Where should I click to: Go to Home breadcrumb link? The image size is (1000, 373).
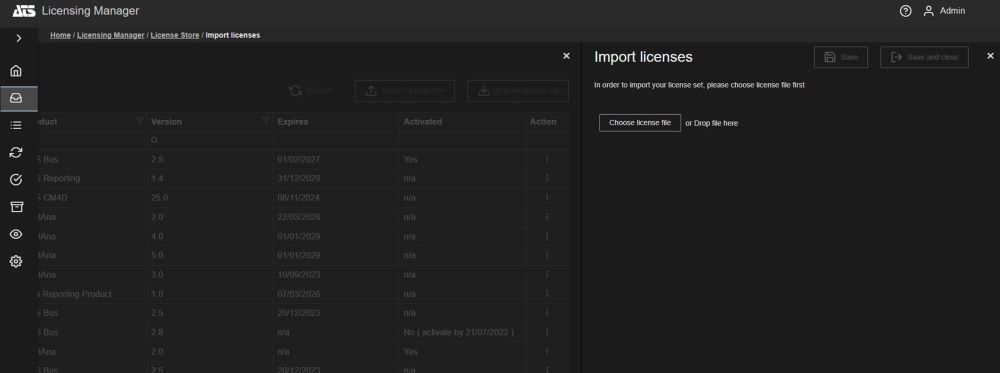61,35
